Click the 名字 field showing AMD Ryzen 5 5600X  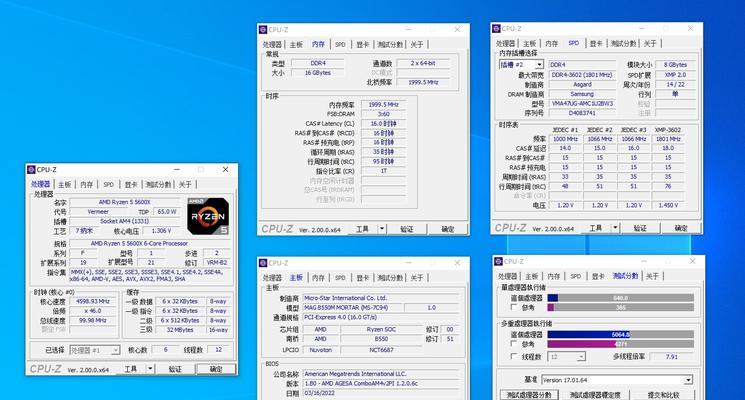(124, 202)
